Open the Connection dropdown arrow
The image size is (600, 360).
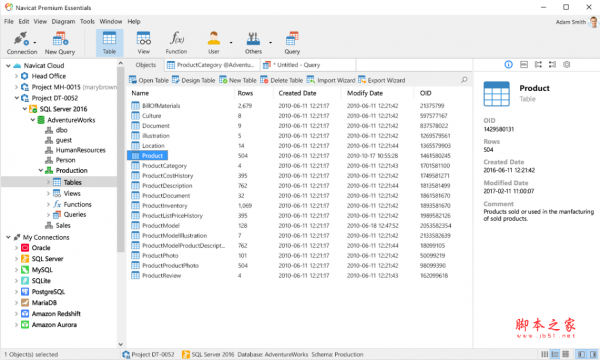(35, 42)
